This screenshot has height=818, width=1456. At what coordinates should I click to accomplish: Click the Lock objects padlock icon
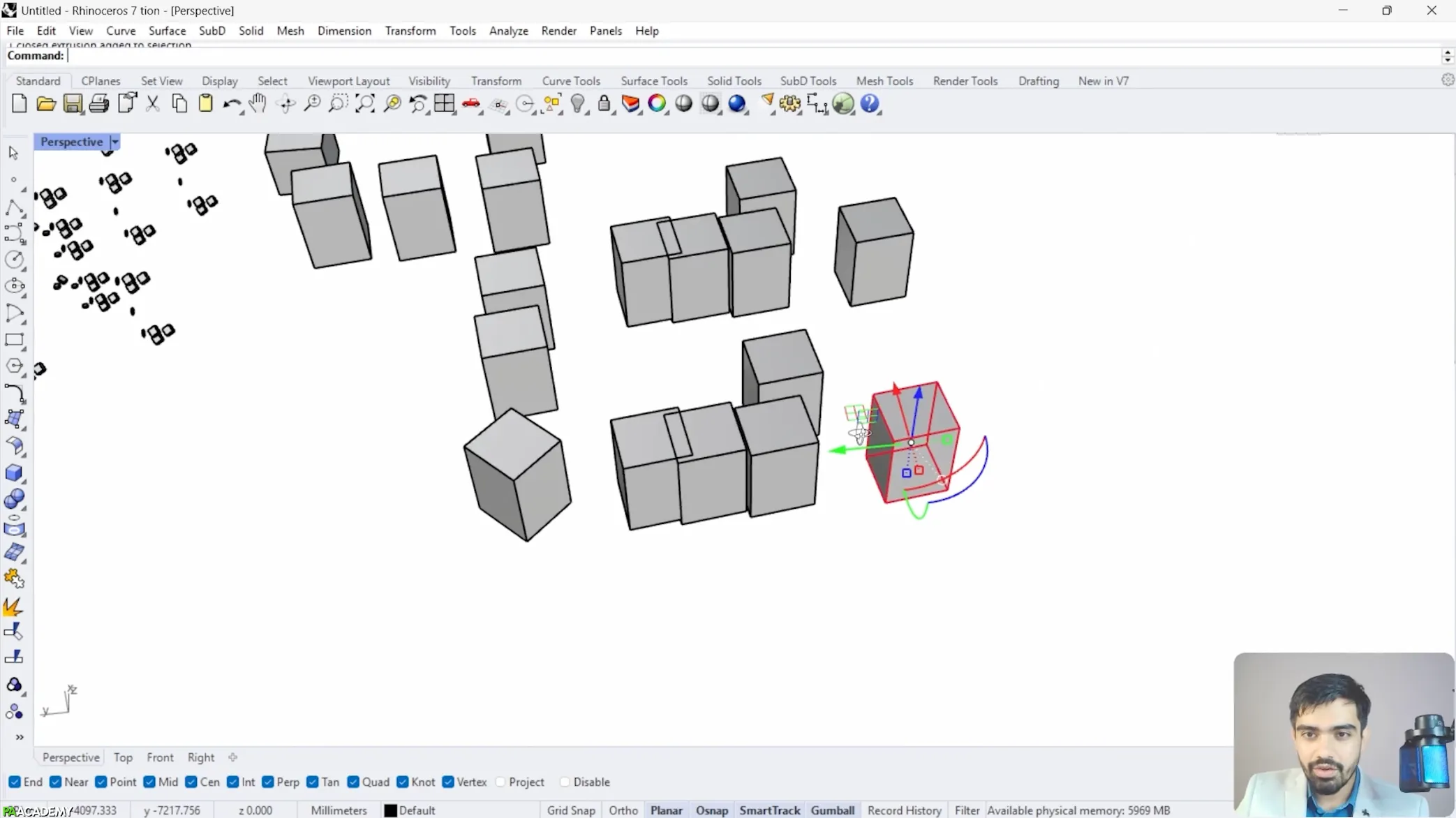point(604,104)
